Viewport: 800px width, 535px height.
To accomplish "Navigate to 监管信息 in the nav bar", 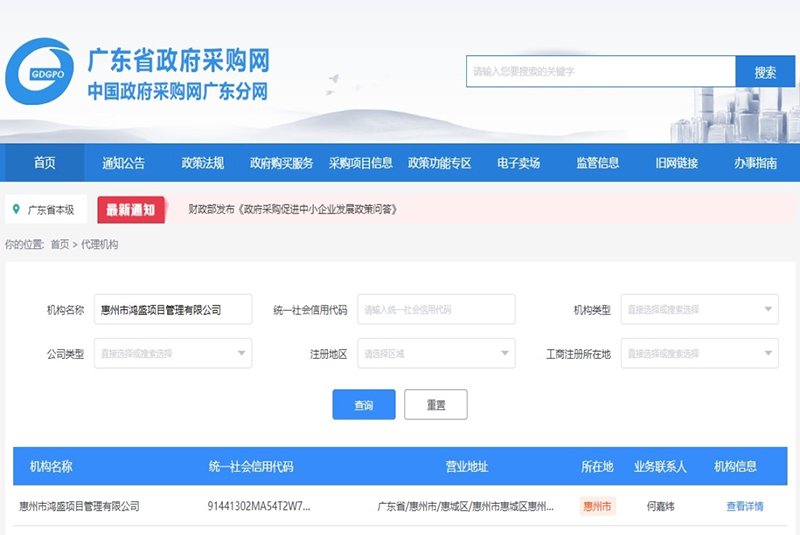I will (597, 163).
